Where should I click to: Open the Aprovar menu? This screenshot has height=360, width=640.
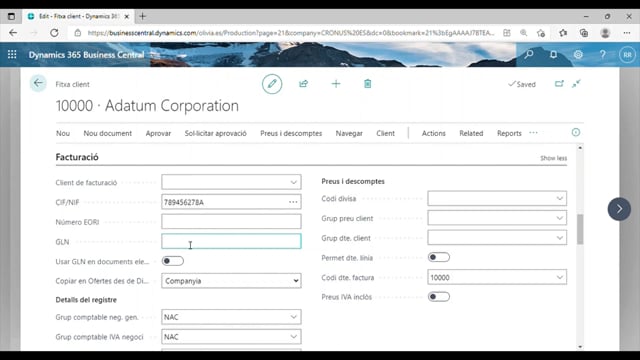(x=158, y=133)
